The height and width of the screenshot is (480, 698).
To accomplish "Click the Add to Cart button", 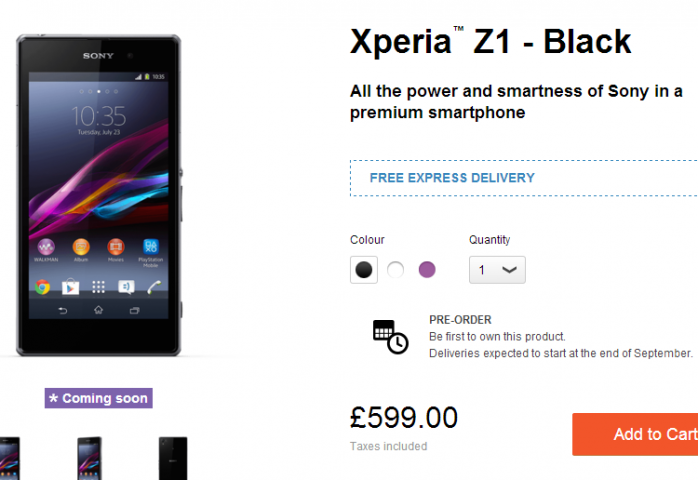I will (x=635, y=434).
